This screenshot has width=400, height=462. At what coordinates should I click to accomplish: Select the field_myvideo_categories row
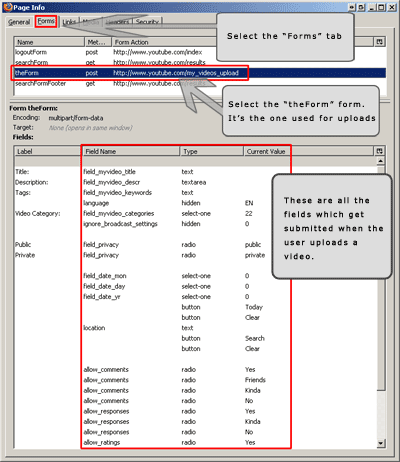[195, 213]
